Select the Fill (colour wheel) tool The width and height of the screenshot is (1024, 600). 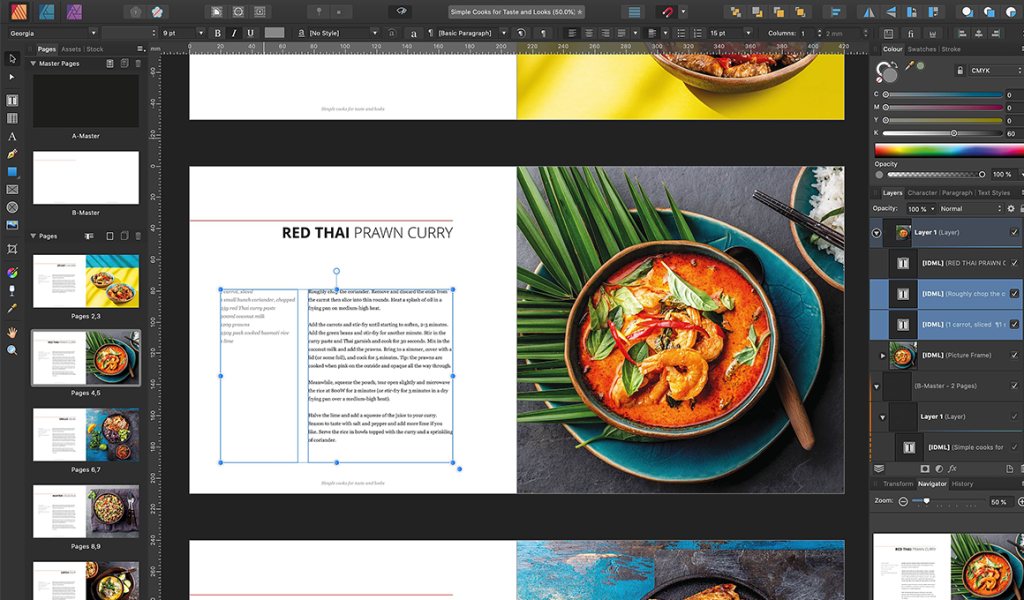click(12, 273)
